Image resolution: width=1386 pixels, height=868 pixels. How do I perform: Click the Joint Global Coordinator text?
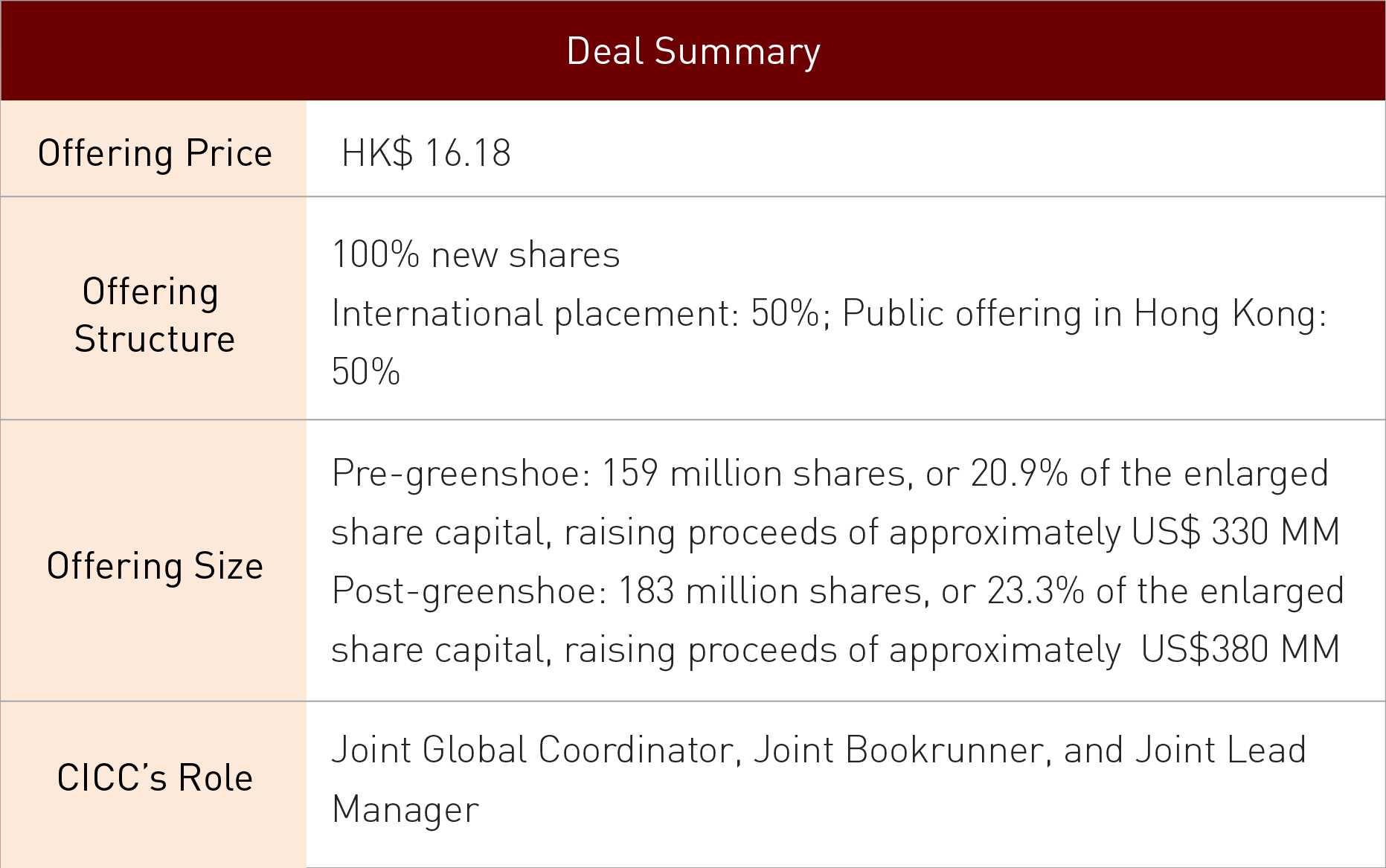pyautogui.click(x=533, y=750)
